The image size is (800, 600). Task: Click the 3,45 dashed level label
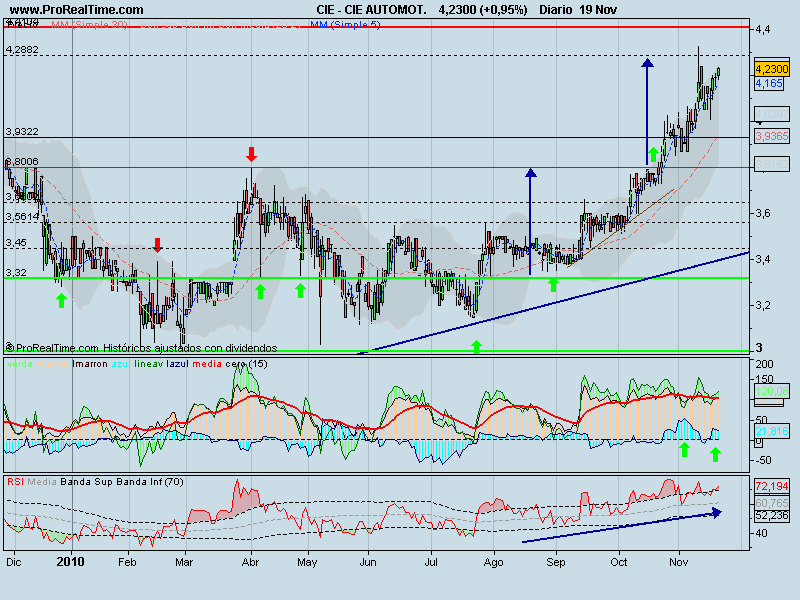coord(16,243)
